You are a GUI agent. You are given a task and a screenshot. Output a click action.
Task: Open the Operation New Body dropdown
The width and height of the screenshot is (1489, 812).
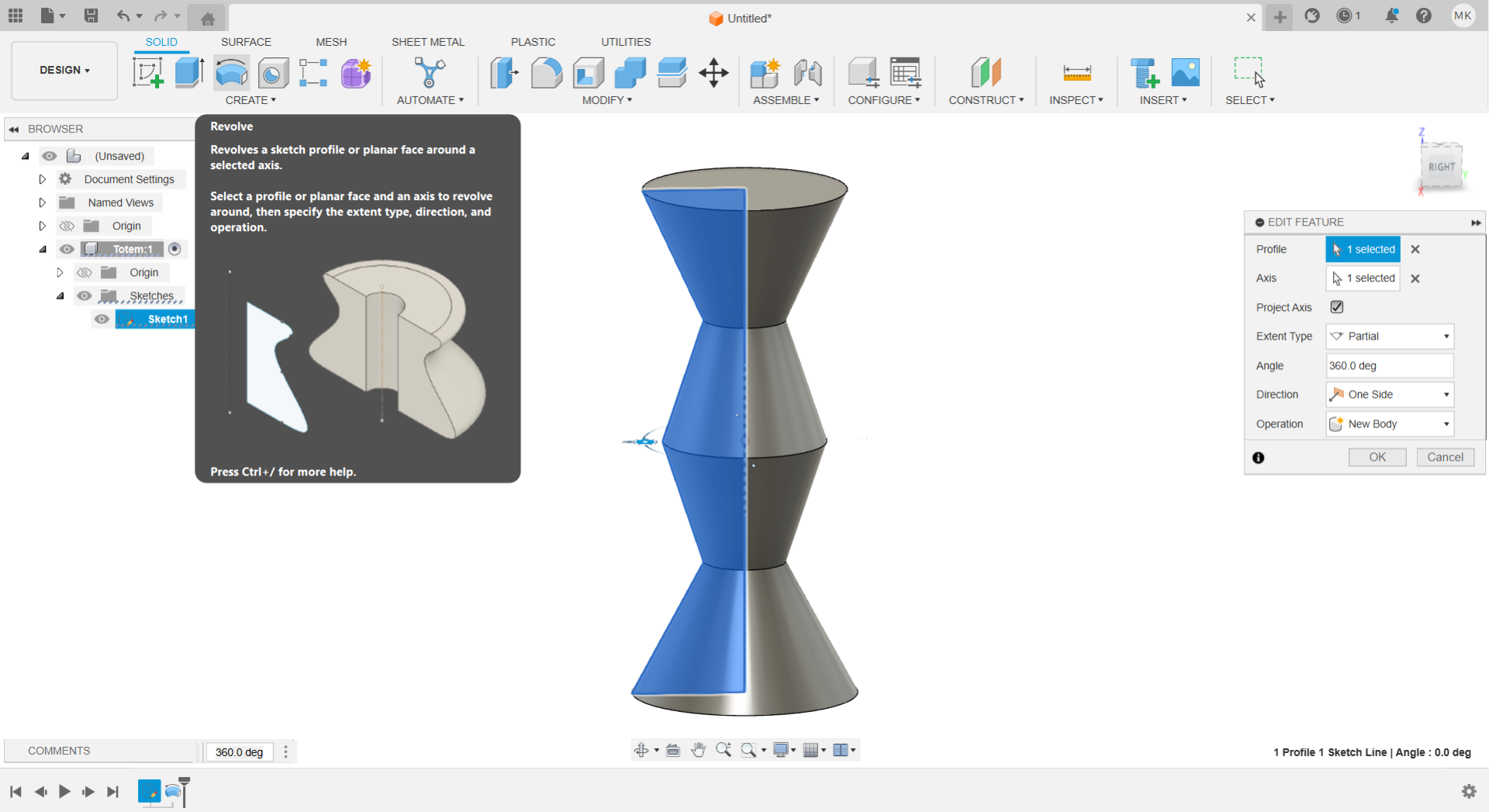tap(1390, 424)
